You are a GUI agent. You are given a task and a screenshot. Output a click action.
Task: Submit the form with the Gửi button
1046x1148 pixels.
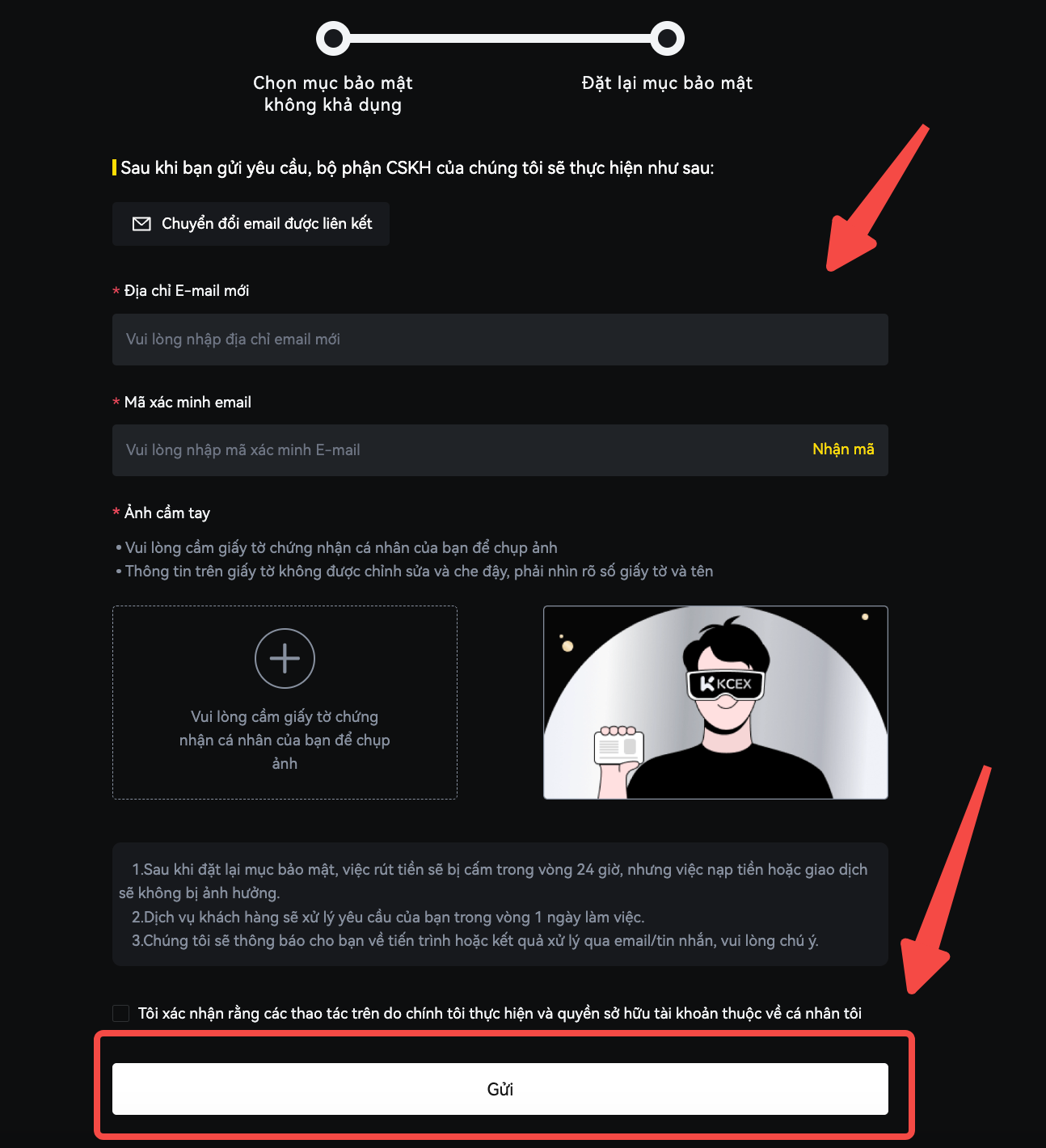click(x=500, y=1089)
